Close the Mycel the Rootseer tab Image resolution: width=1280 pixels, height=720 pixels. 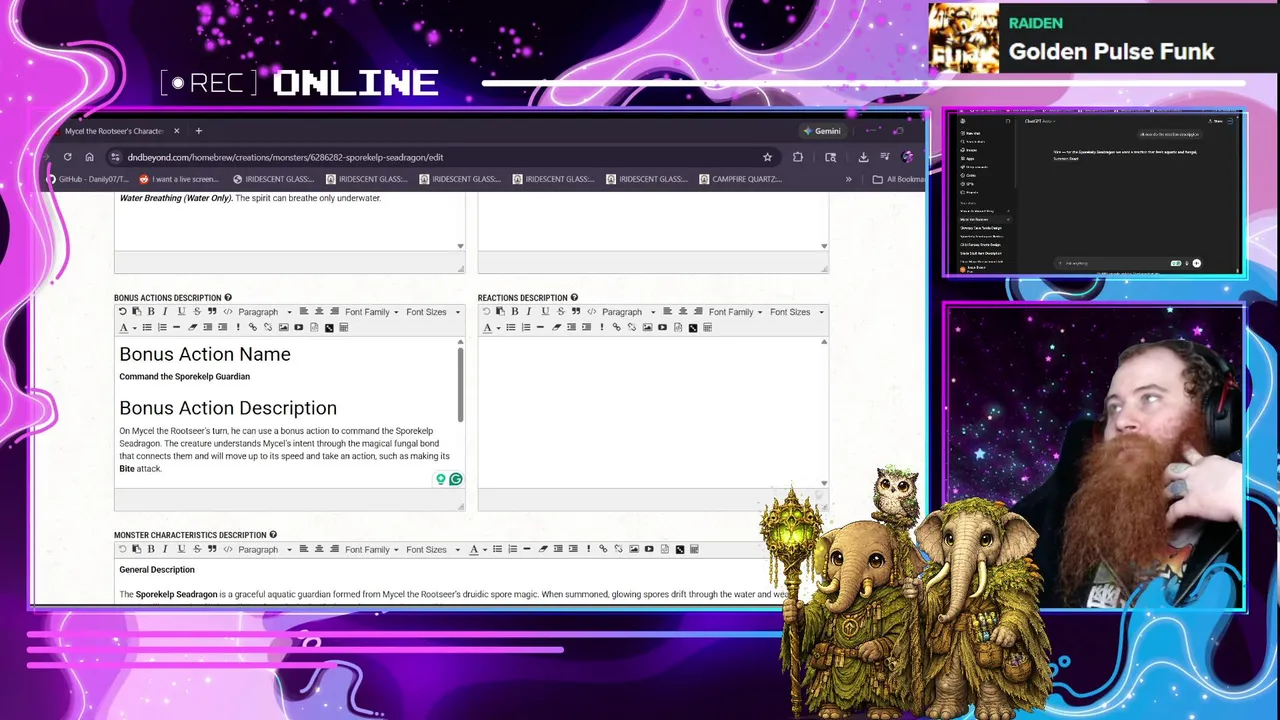176,131
